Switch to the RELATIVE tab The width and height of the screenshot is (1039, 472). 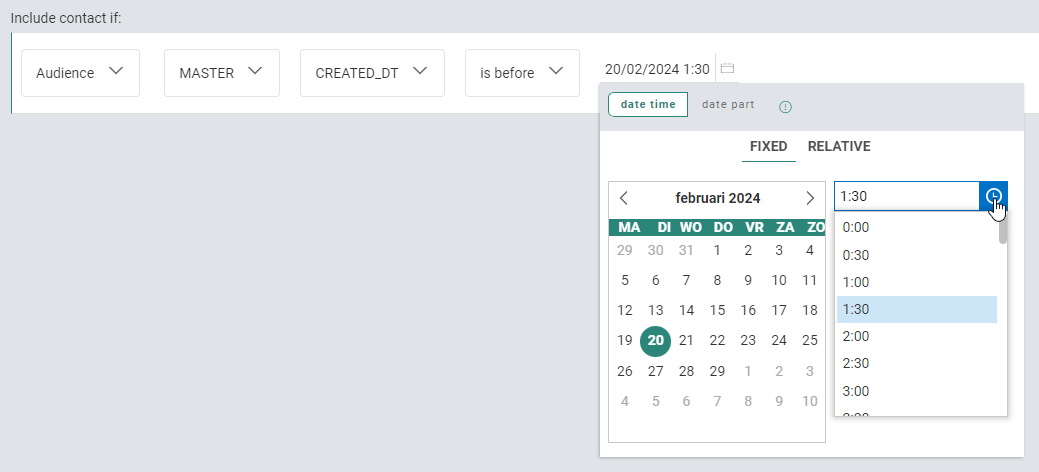click(x=839, y=147)
